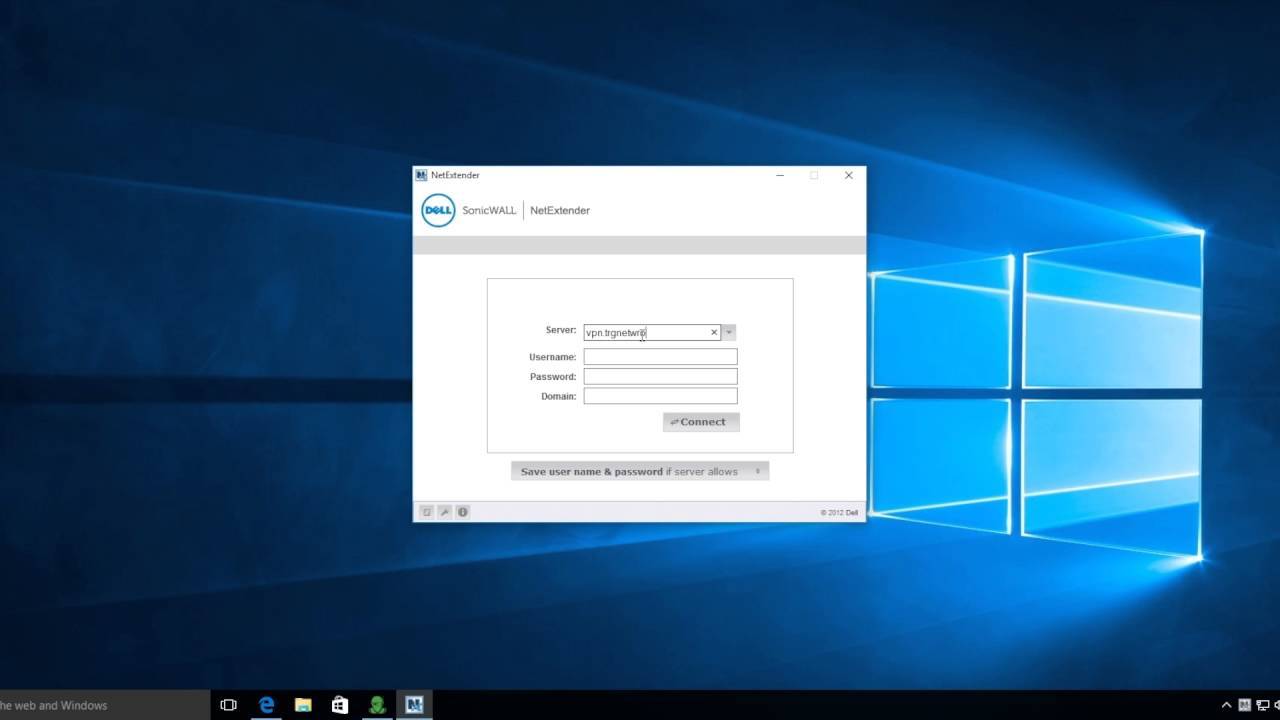Open the log viewer icon at bottom-left
This screenshot has height=720, width=1280.
point(426,512)
